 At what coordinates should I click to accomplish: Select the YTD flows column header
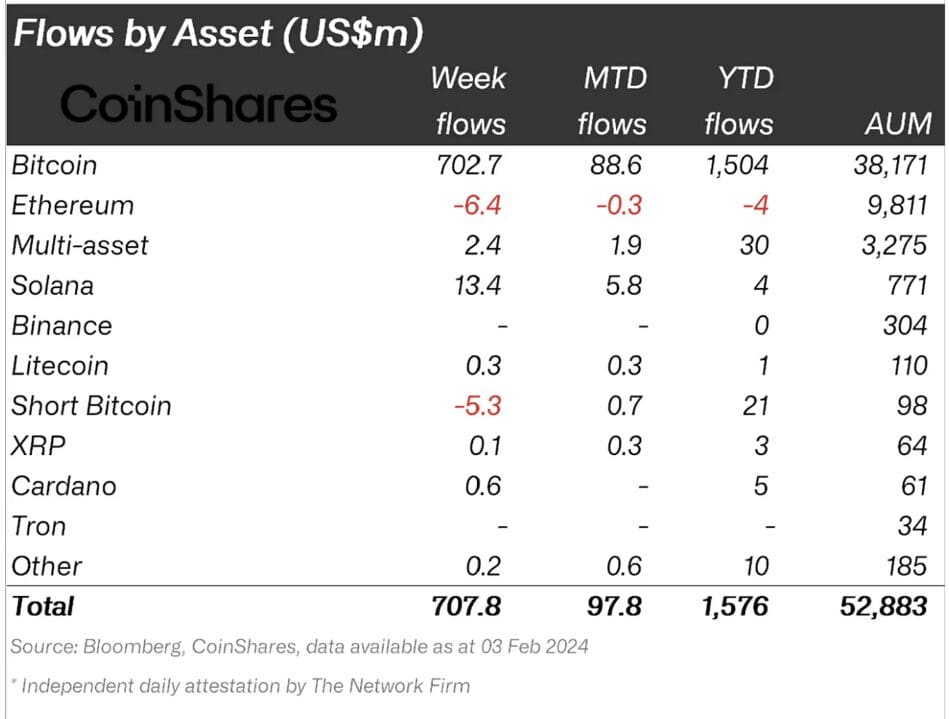tap(738, 101)
